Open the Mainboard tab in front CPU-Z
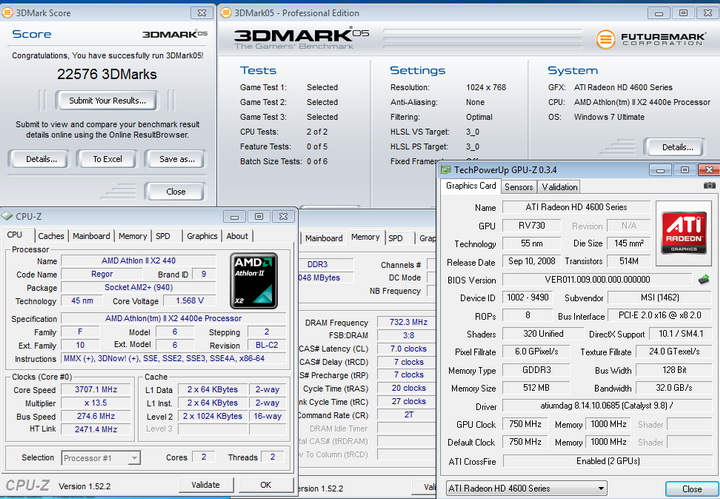This screenshot has height=499, width=720. point(91,236)
